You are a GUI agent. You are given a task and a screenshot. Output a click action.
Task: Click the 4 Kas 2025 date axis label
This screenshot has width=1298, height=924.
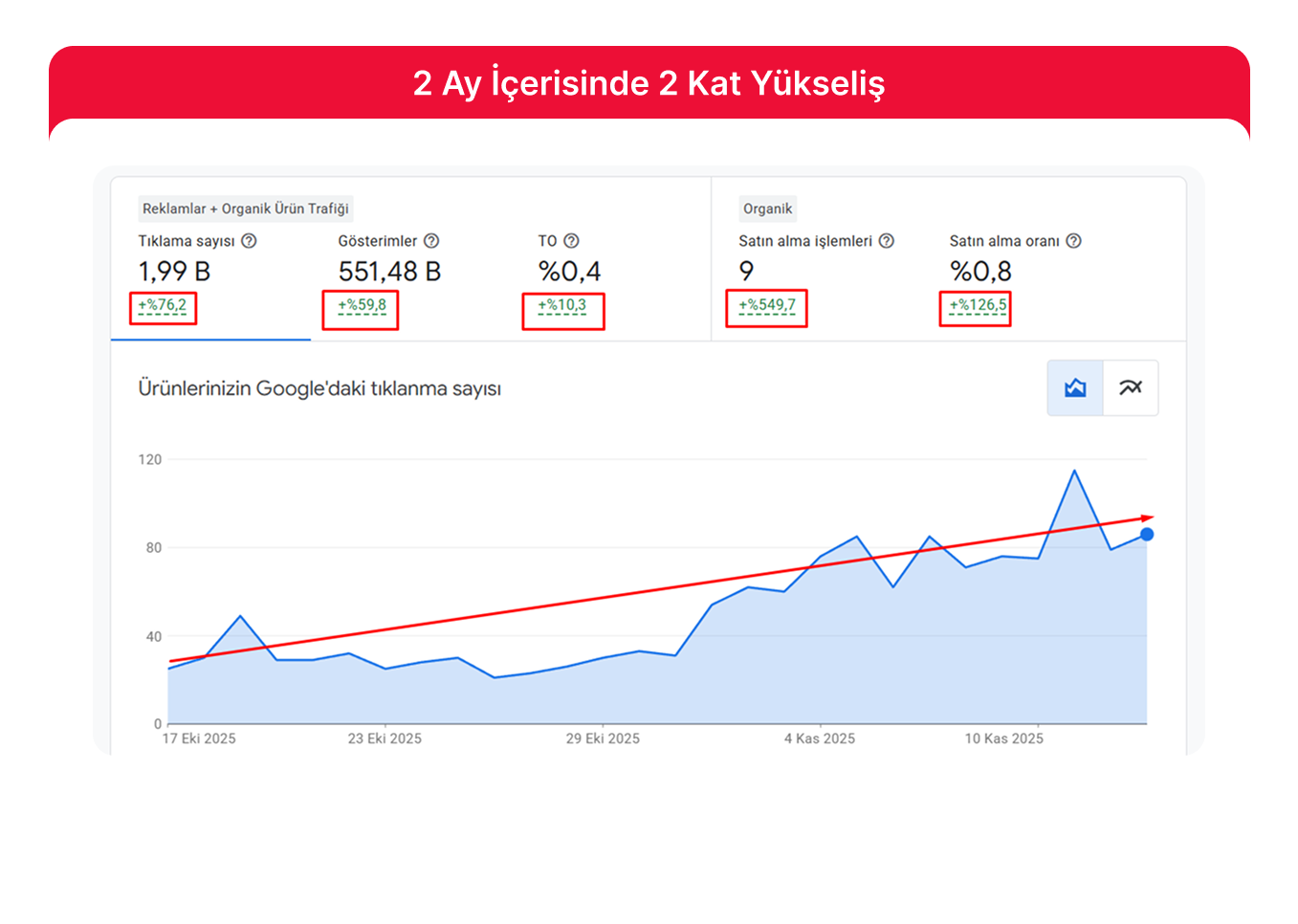(820, 738)
